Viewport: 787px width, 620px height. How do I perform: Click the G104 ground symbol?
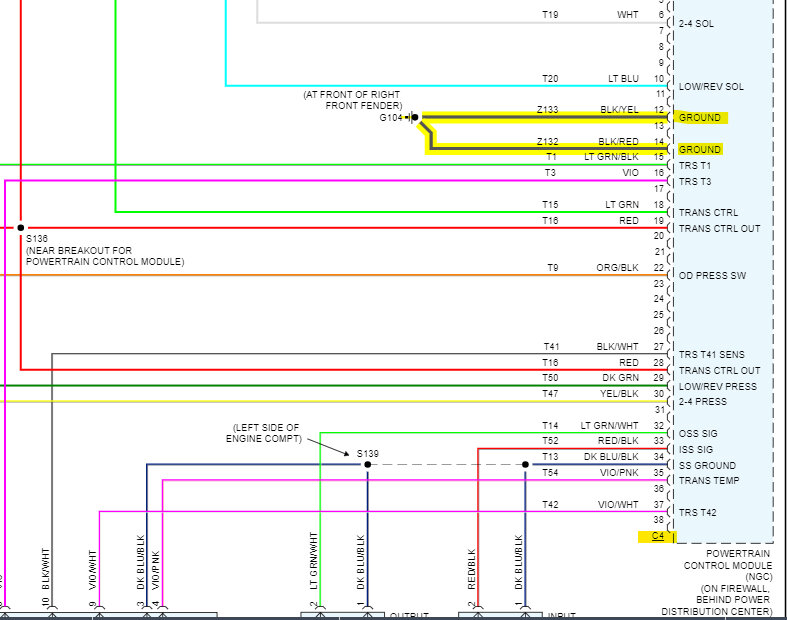411,117
